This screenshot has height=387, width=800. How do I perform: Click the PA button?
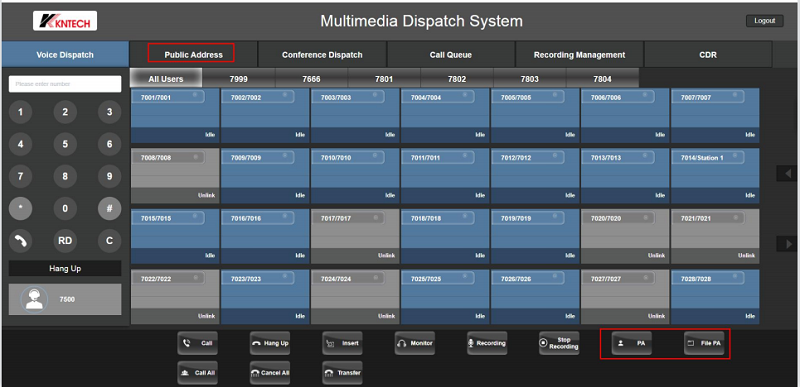(632, 343)
